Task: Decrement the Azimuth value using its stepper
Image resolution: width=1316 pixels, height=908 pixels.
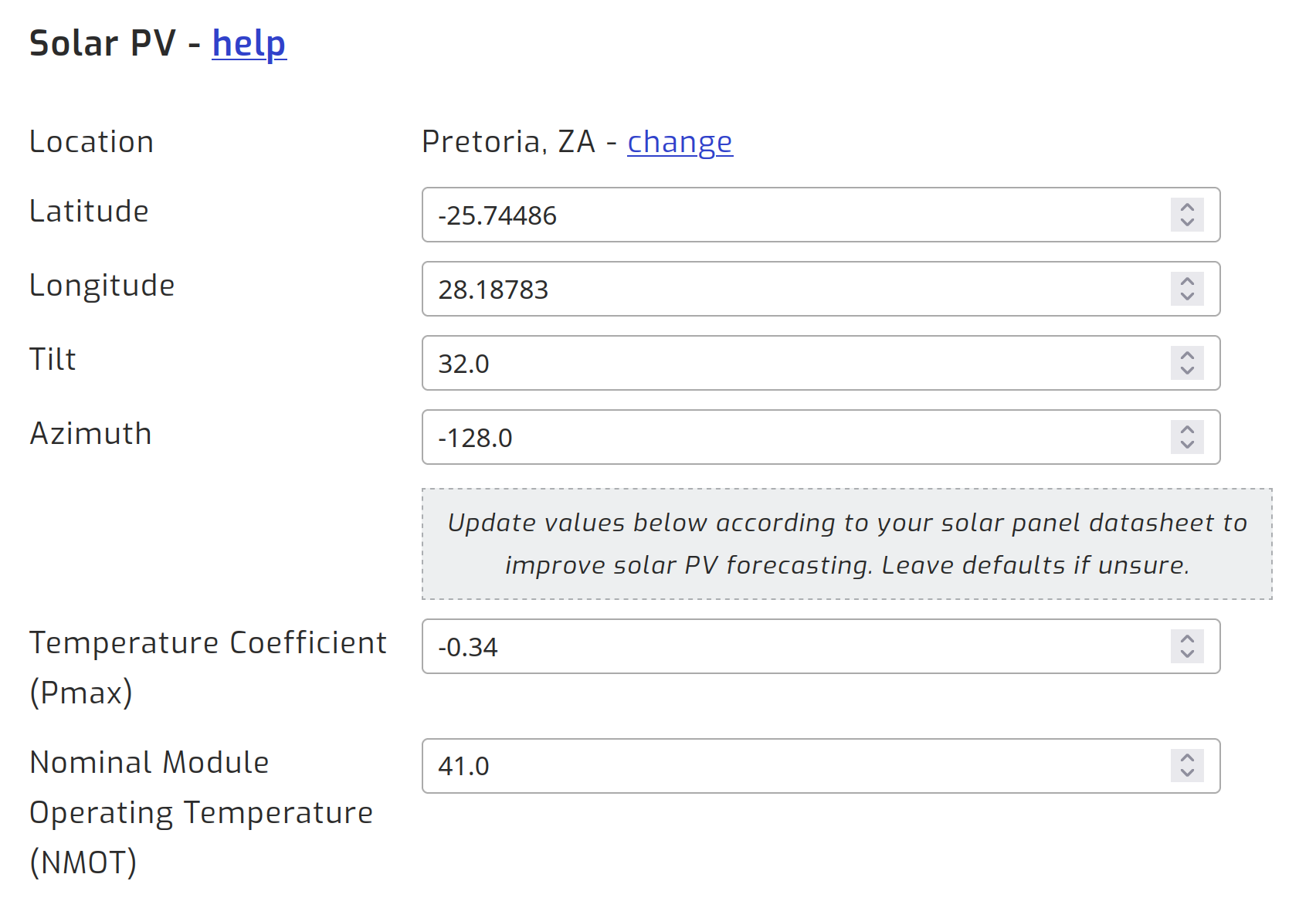Action: click(x=1187, y=446)
